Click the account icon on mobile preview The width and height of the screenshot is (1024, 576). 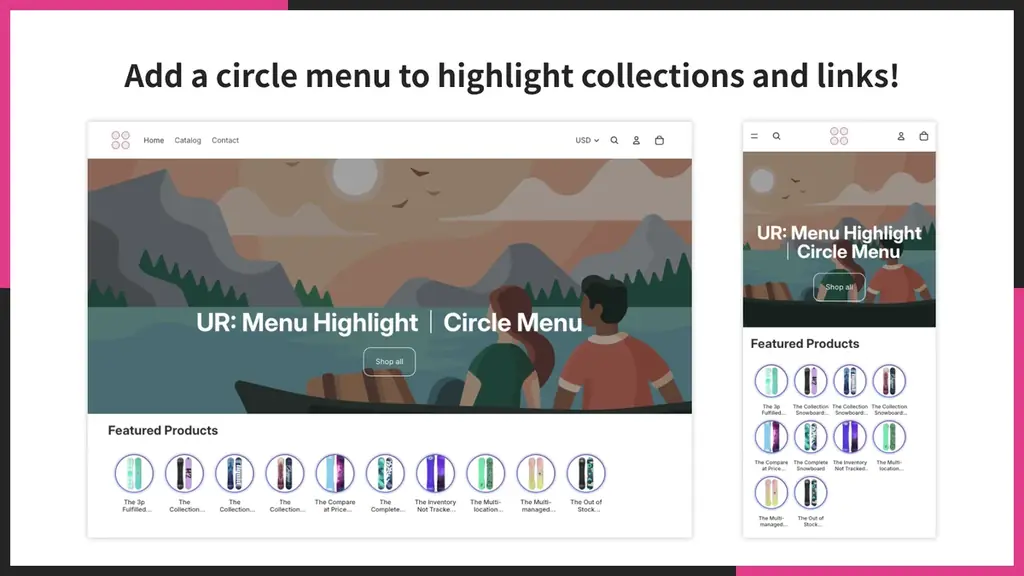(x=901, y=135)
